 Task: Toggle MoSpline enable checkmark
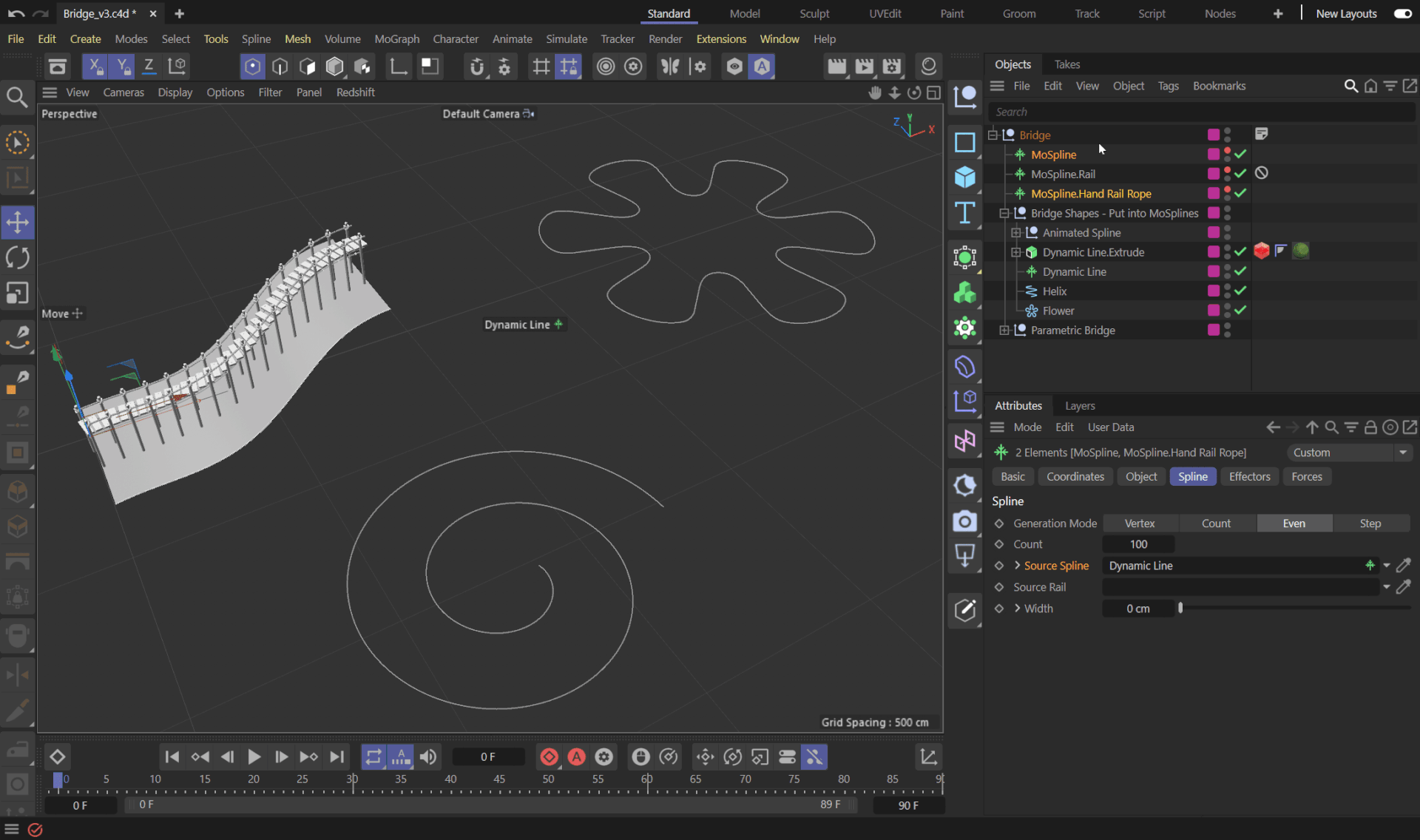pos(1240,155)
